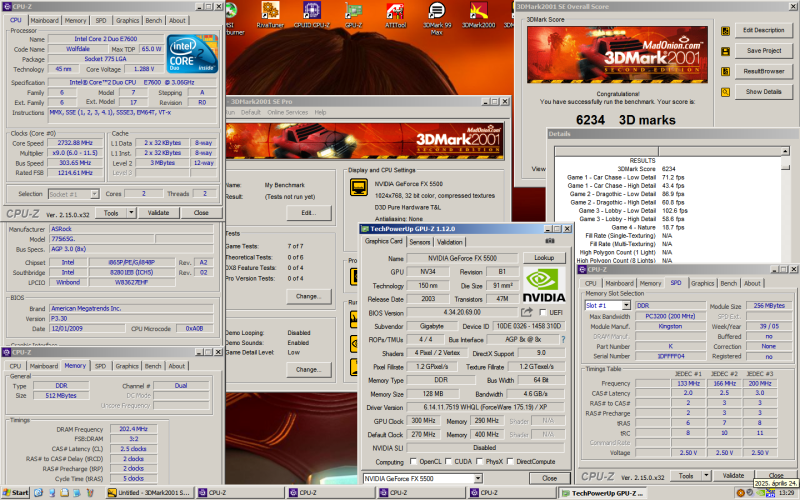Open the About tab in the Memory CPU-Z window
Image resolution: width=800 pixels, height=500 pixels.
coord(177,366)
